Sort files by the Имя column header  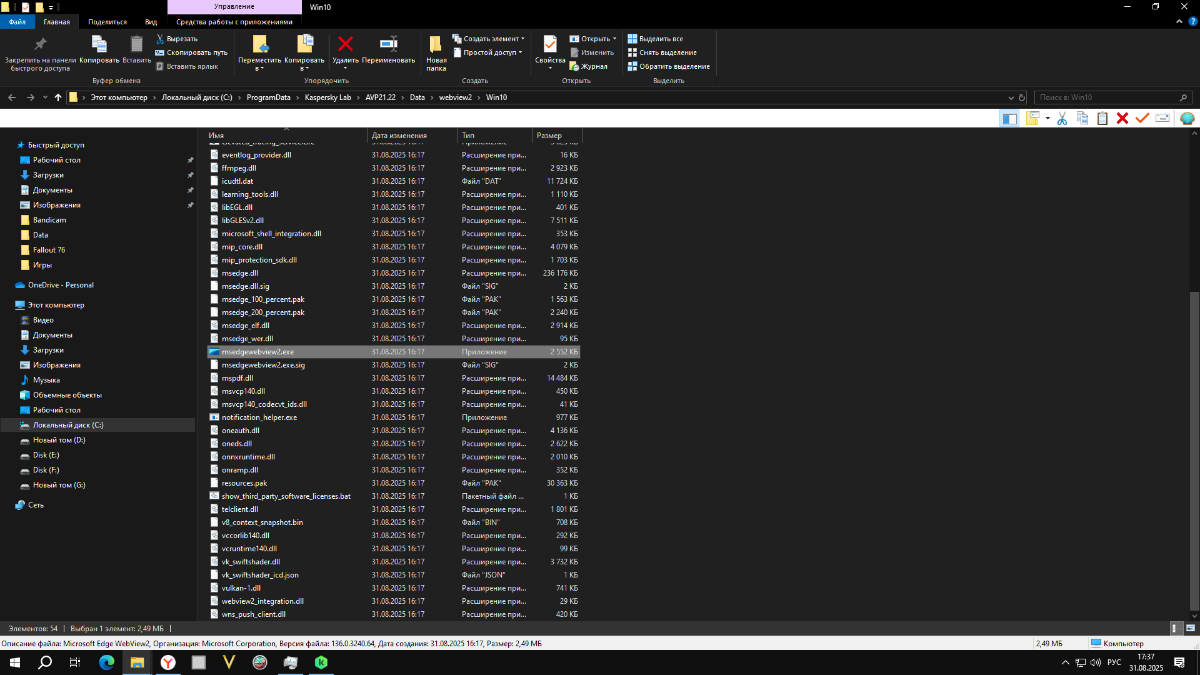(x=286, y=135)
